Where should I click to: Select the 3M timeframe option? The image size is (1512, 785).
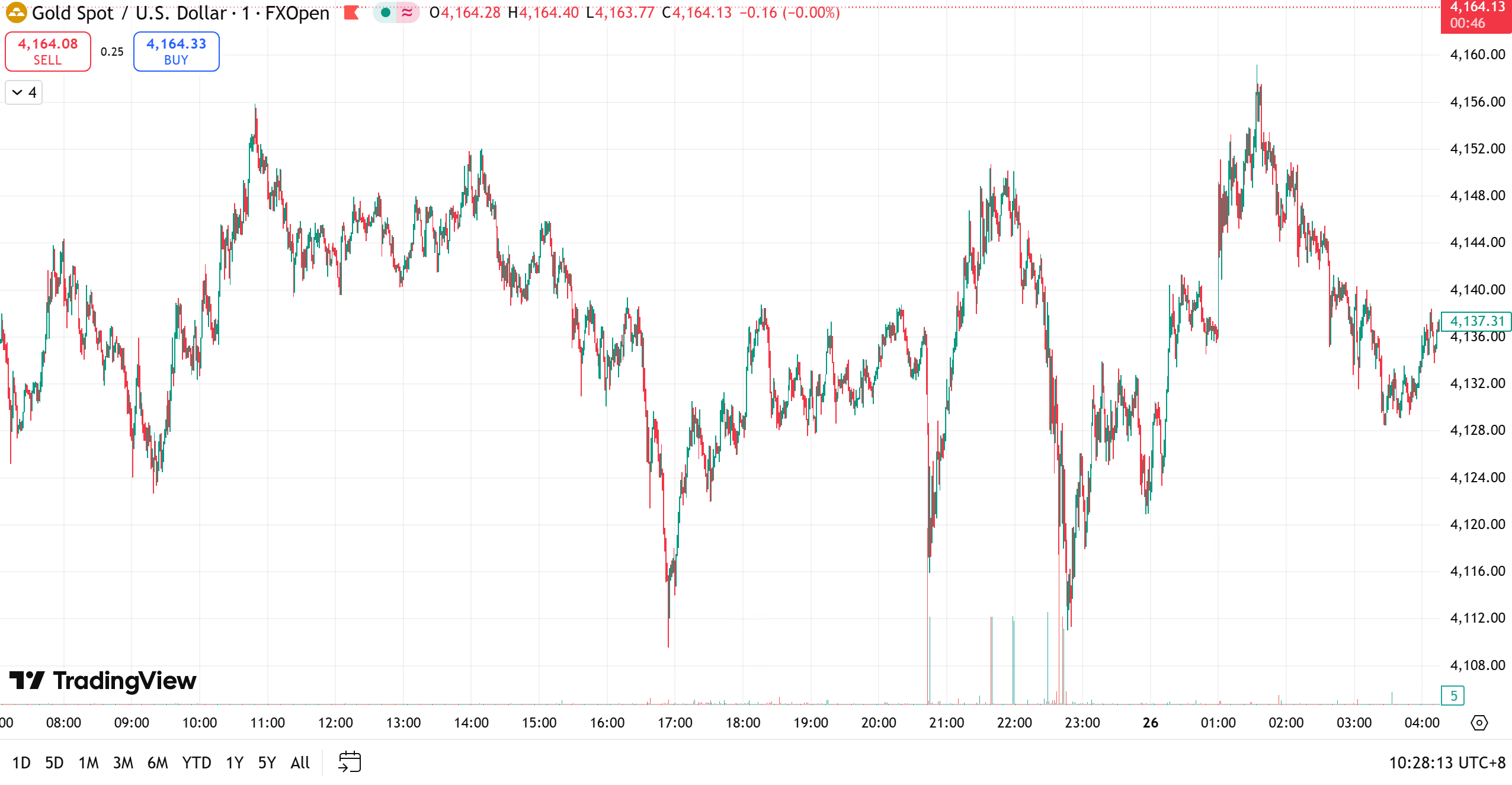[x=123, y=762]
